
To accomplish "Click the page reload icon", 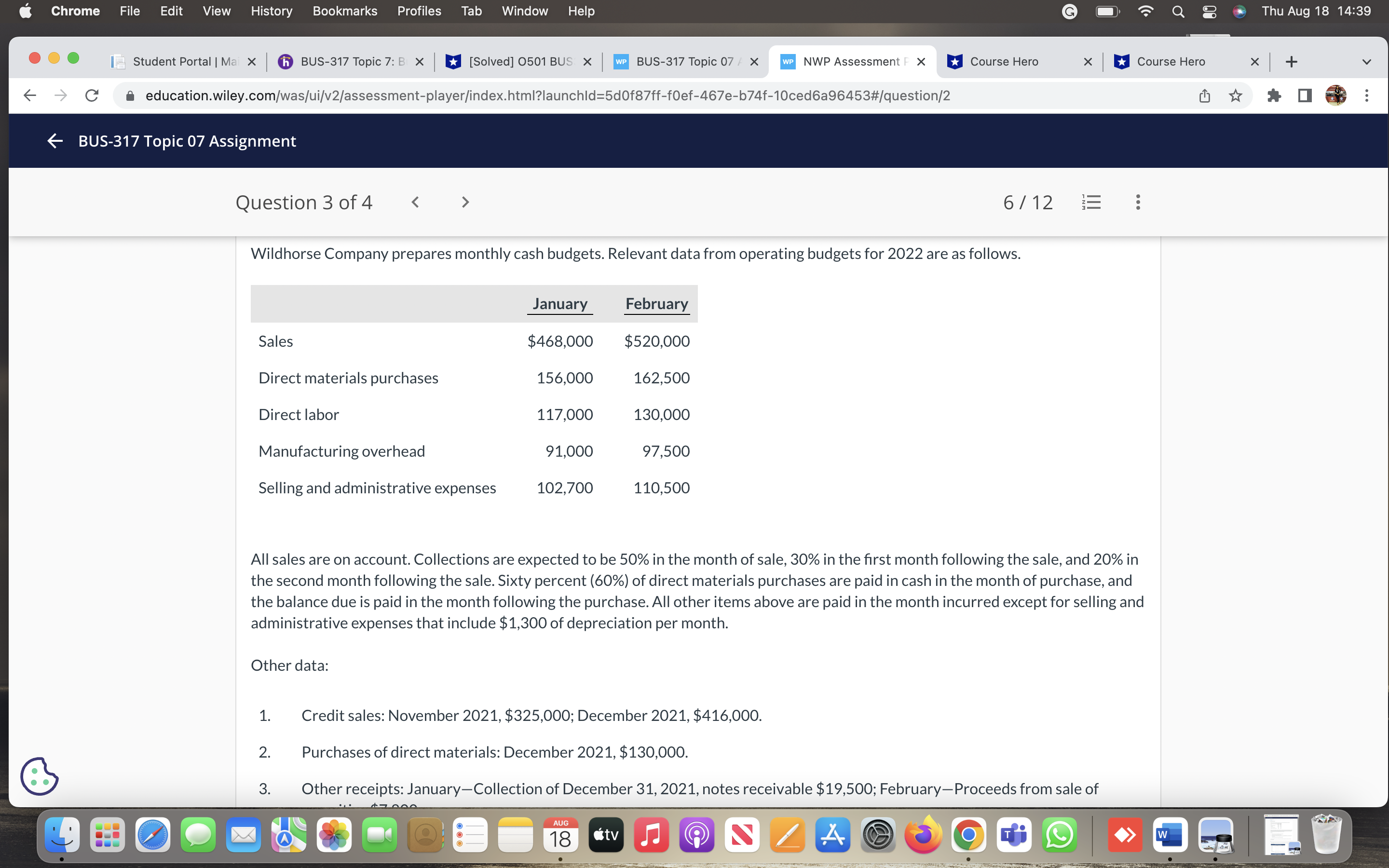I will 92,95.
